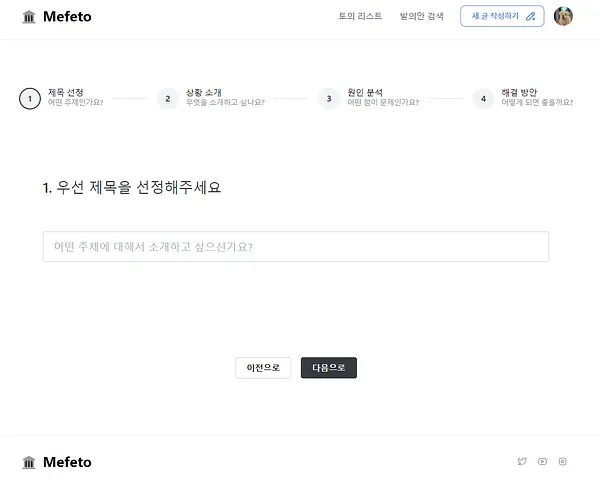Open the 발의안 검색 menu item
Image resolution: width=600 pixels, height=480 pixels.
(422, 16)
